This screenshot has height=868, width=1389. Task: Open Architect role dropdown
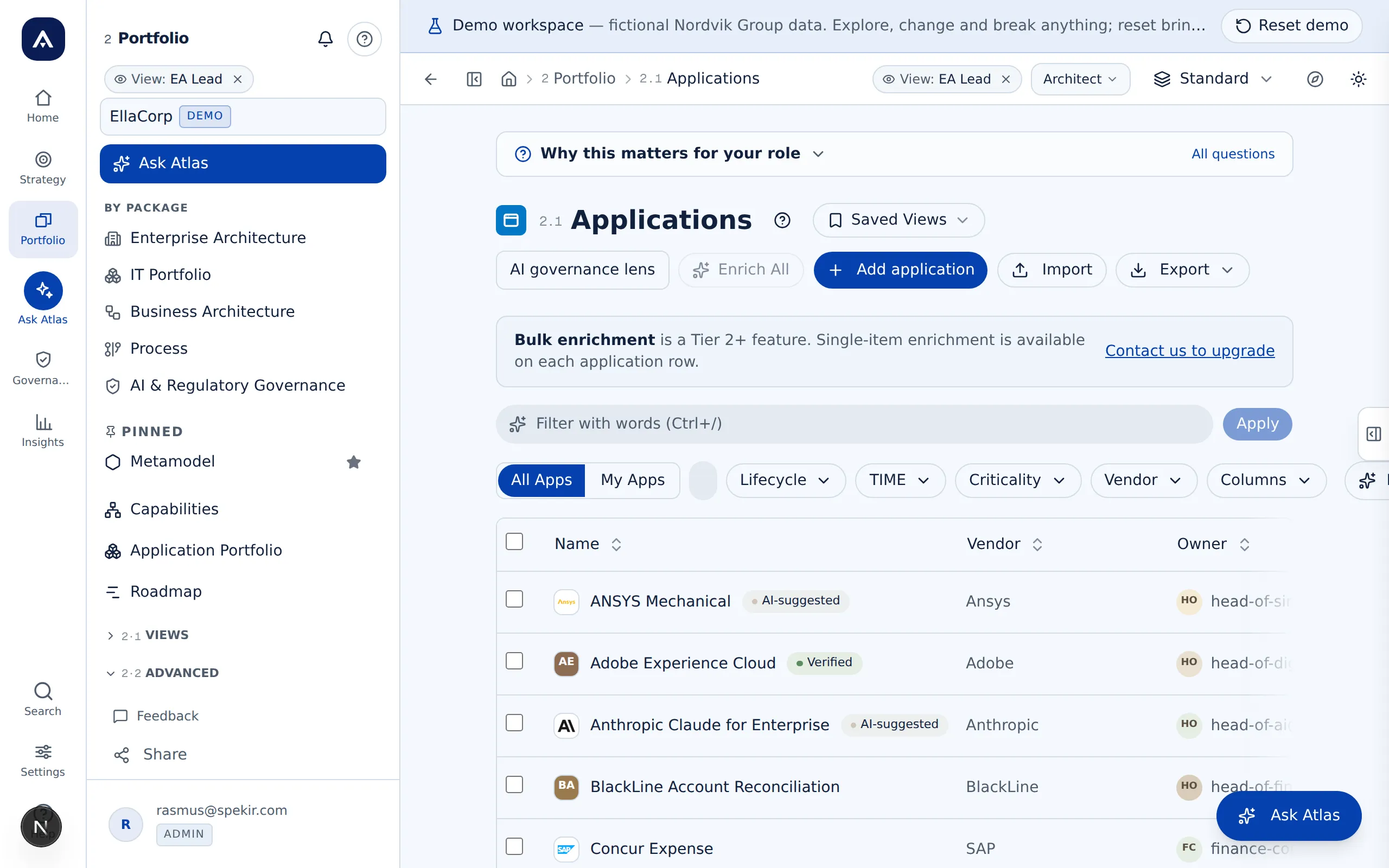click(x=1080, y=79)
